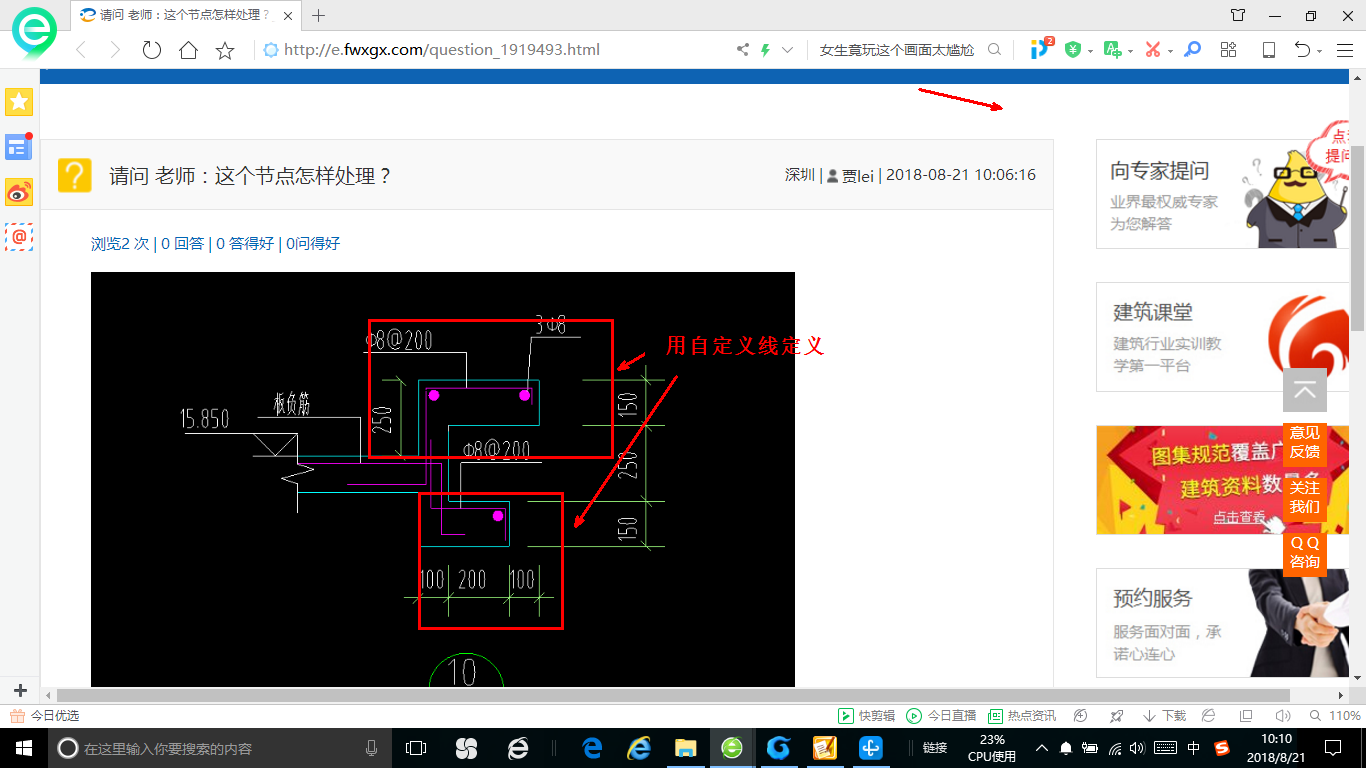This screenshot has width=1366, height=768.
Task: Open the Weibo icon in left sidebar
Action: [19, 192]
